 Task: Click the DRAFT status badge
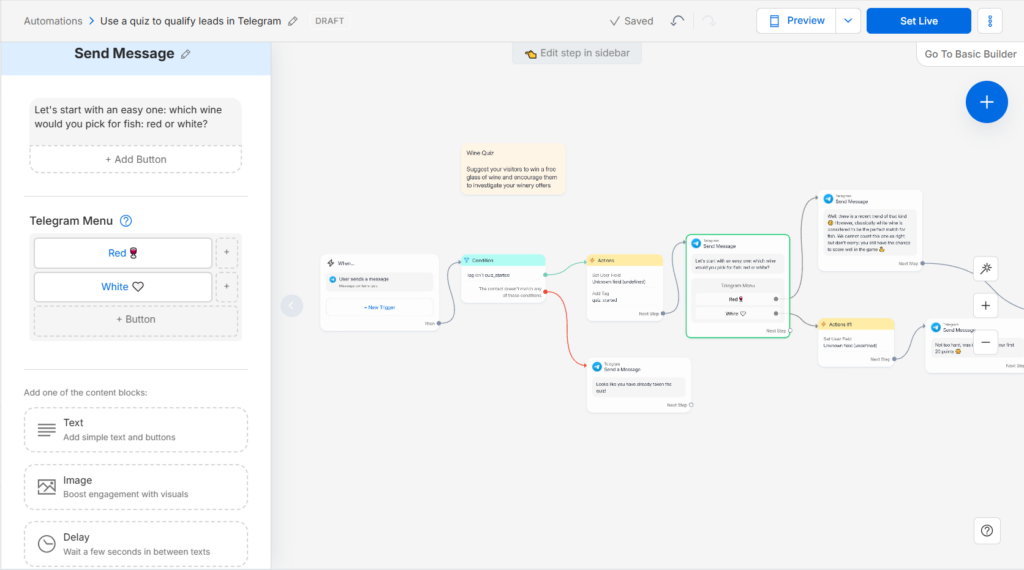tap(329, 21)
